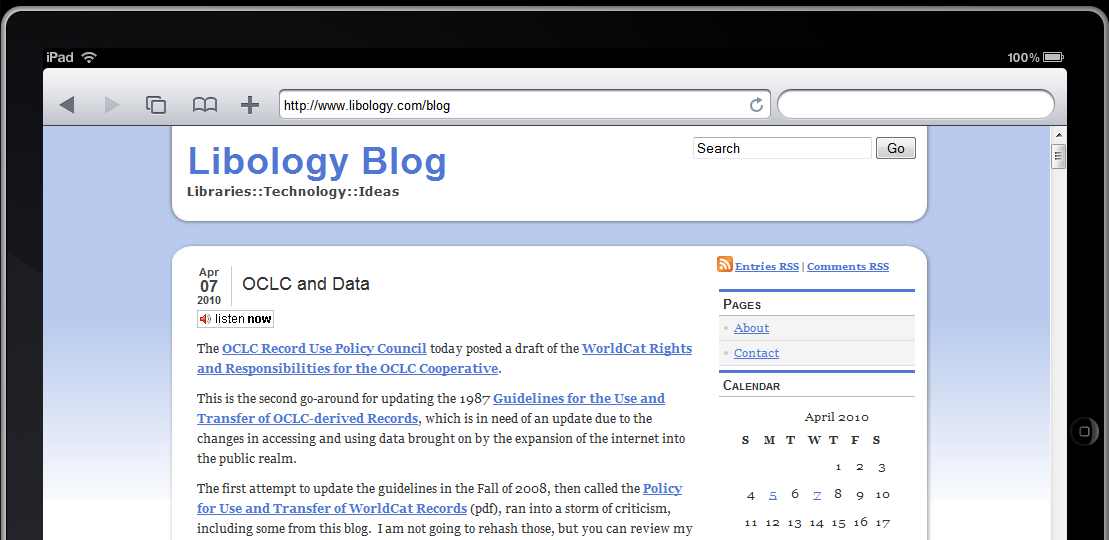The width and height of the screenshot is (1109, 540).
Task: Open the About page link
Action: pyautogui.click(x=751, y=328)
